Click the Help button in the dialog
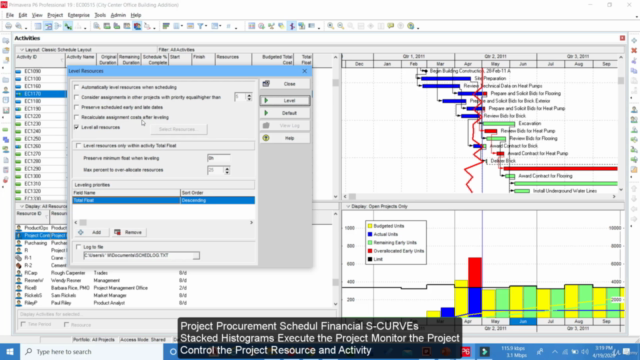This screenshot has width=640, height=360. coord(285,138)
